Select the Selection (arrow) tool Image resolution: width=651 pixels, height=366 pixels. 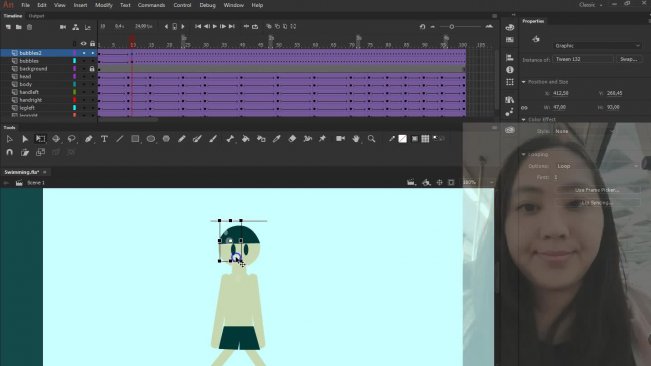coord(9,139)
